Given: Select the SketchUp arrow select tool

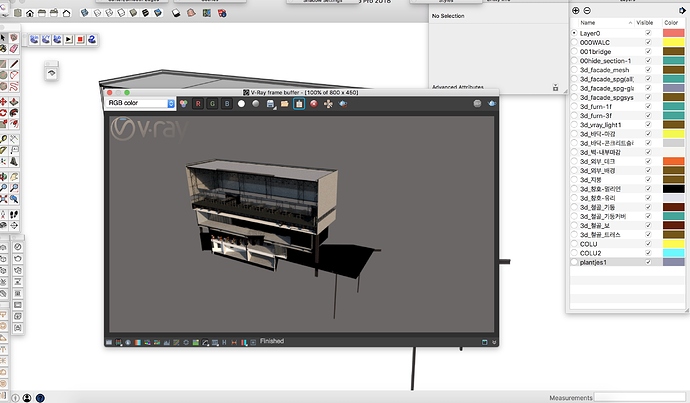Looking at the screenshot, I should point(3,38).
